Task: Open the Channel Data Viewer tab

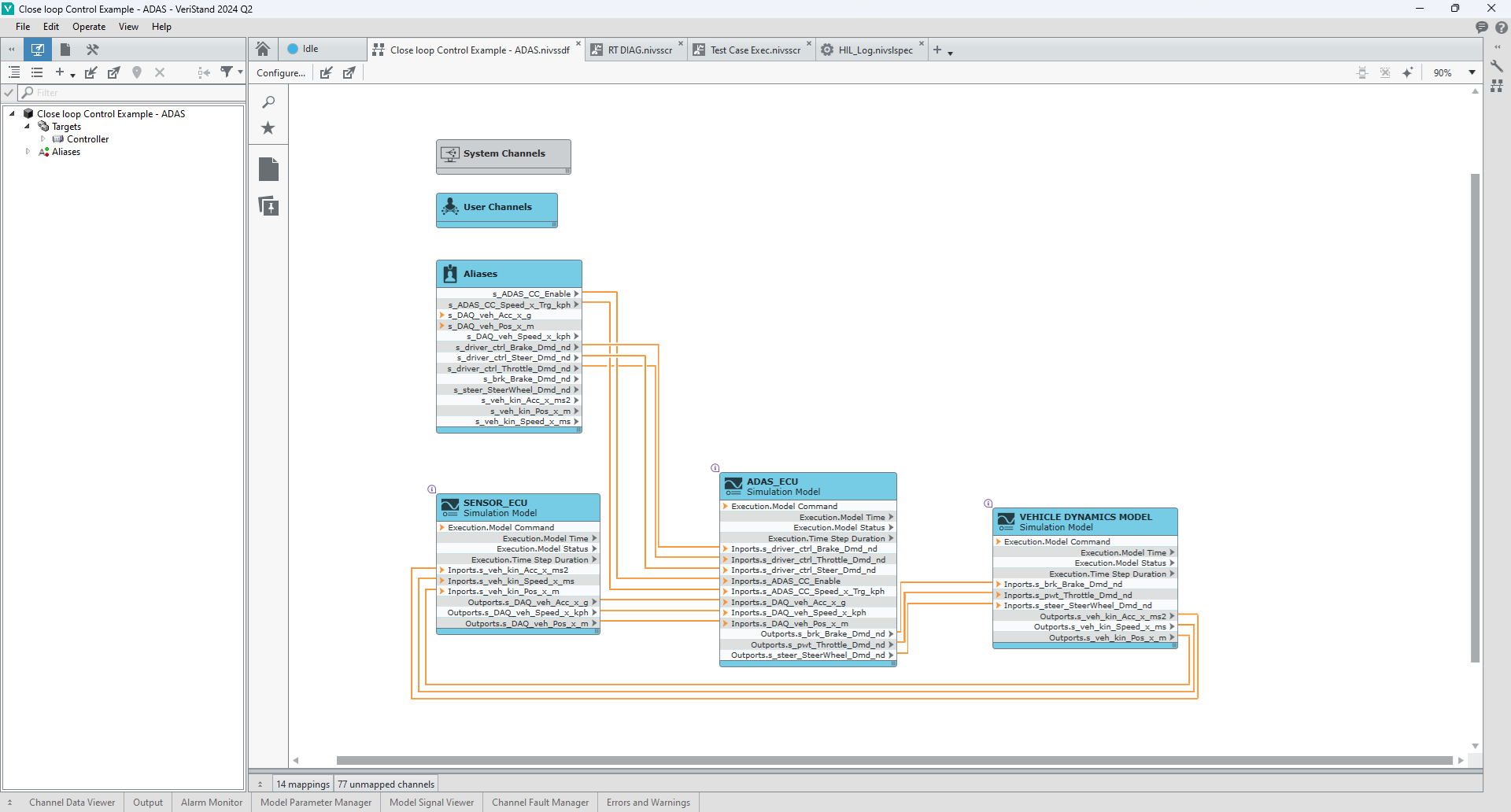Action: (x=72, y=803)
